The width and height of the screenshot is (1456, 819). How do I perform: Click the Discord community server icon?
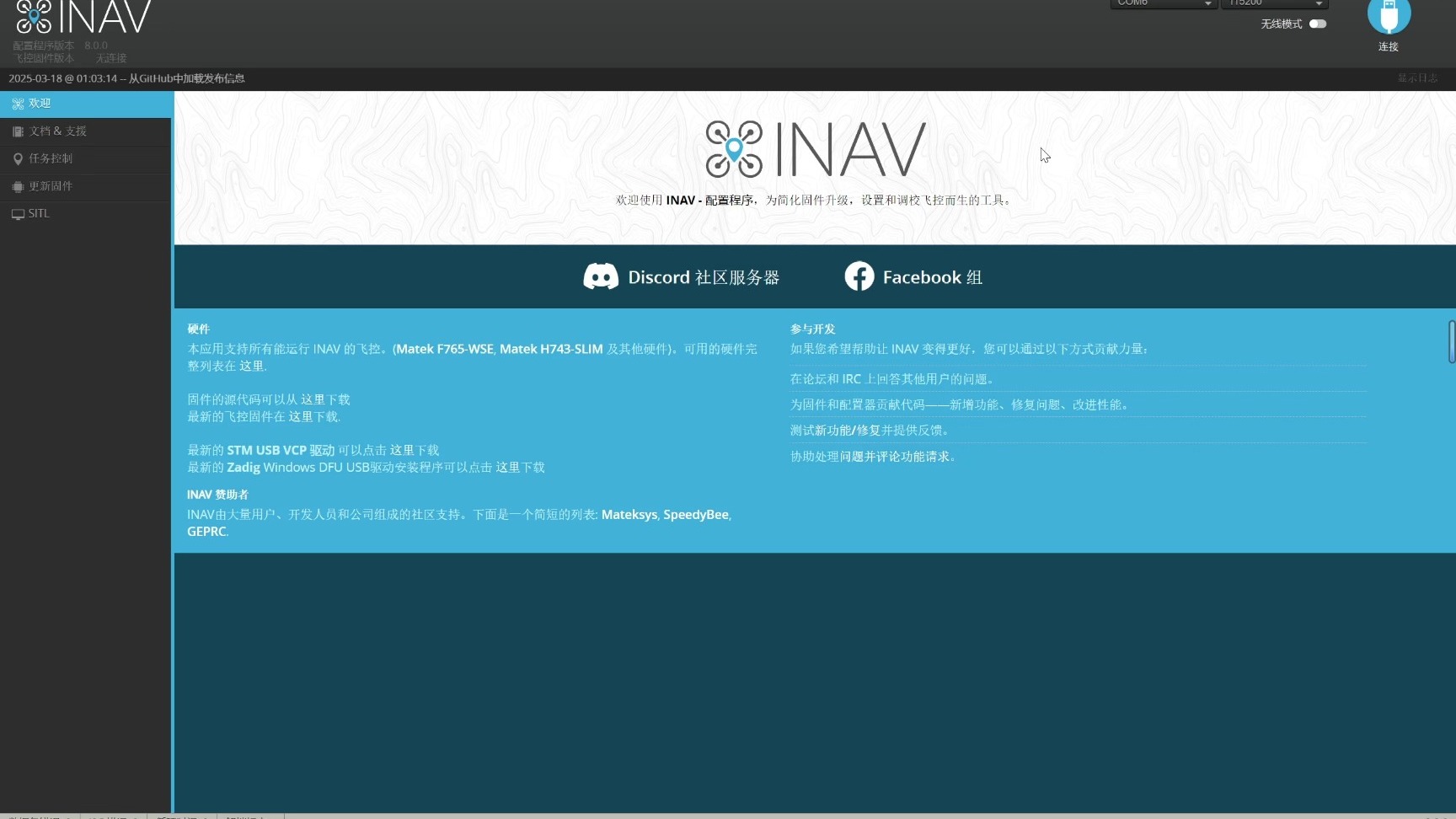(x=600, y=276)
